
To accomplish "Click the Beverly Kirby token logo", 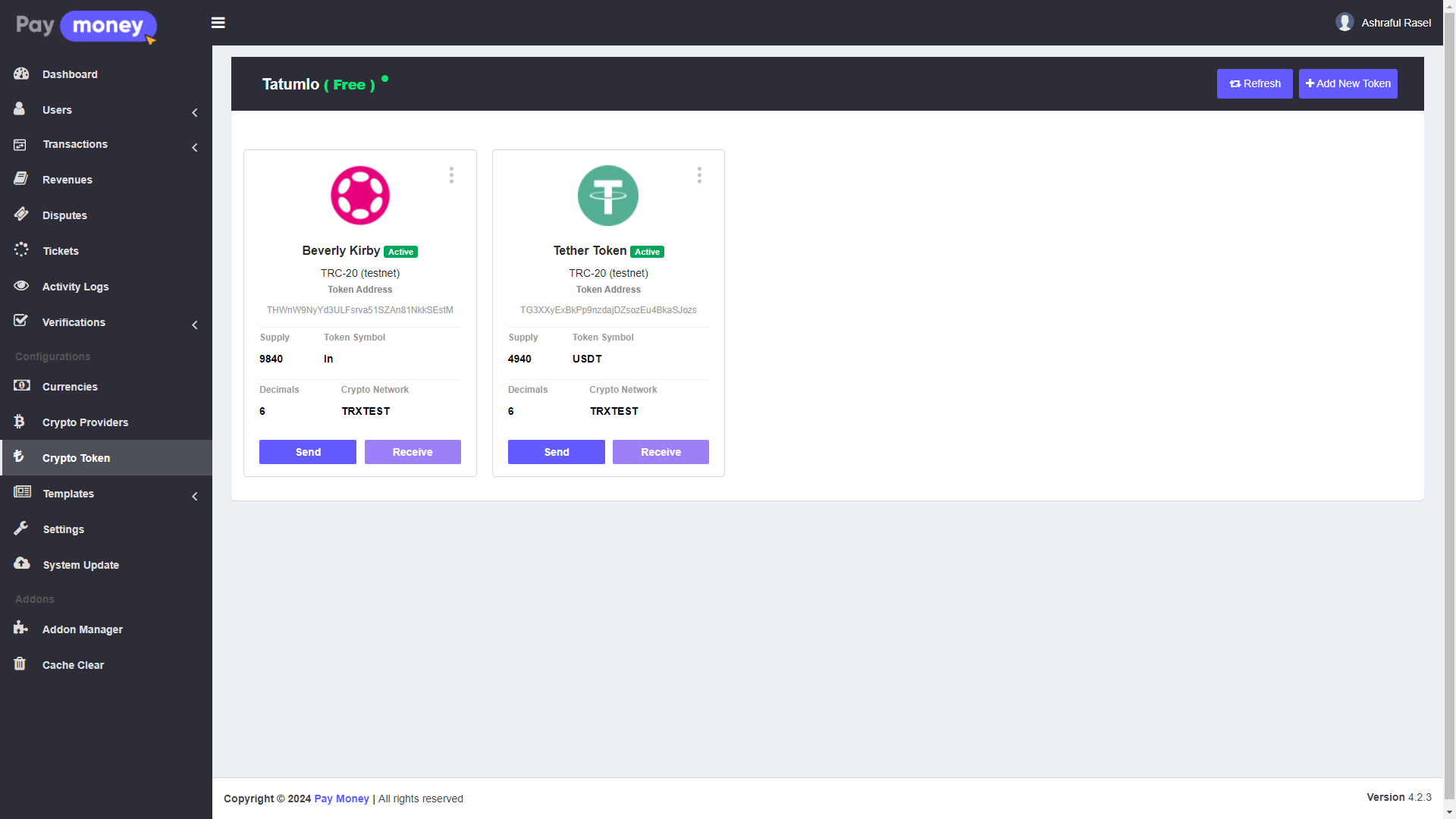I will pos(359,196).
